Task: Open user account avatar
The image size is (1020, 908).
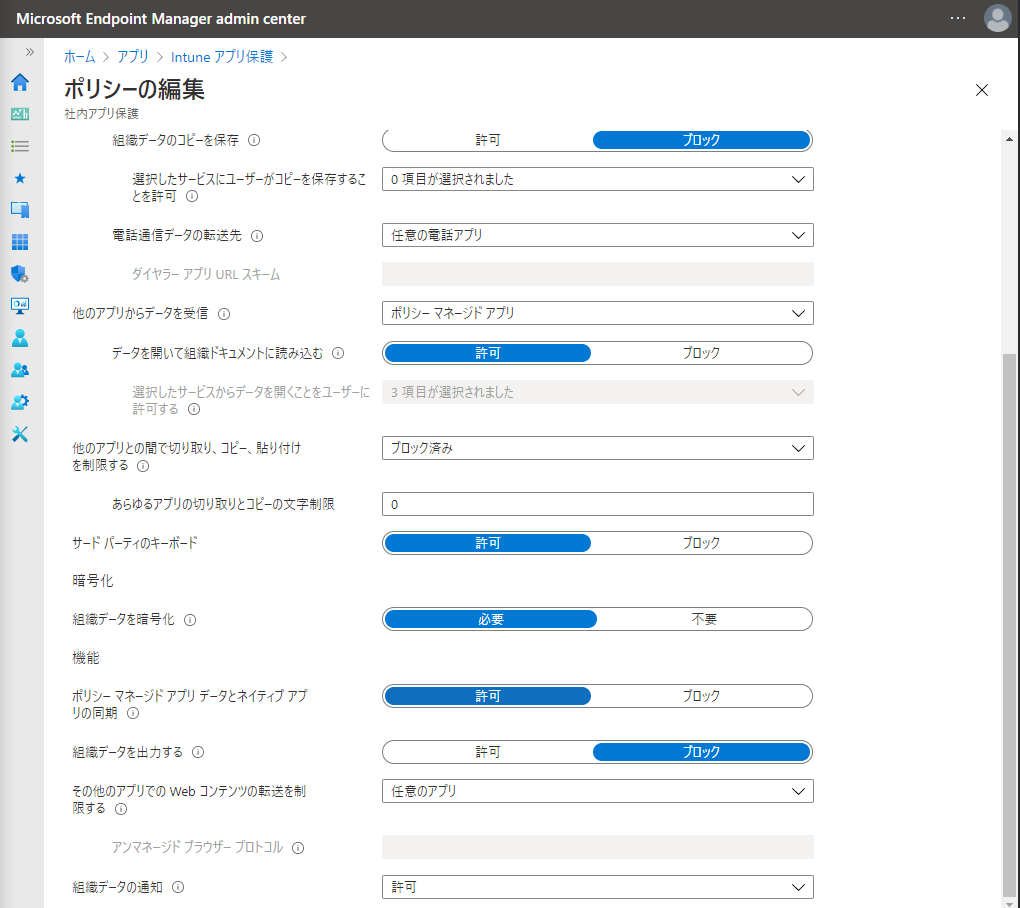Action: [997, 18]
